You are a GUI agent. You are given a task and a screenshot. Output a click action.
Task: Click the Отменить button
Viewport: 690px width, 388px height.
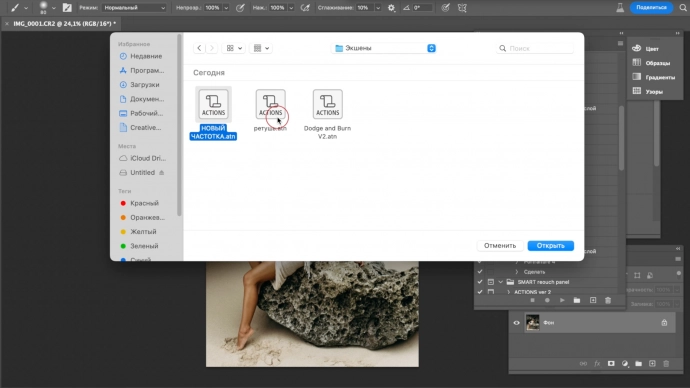500,245
